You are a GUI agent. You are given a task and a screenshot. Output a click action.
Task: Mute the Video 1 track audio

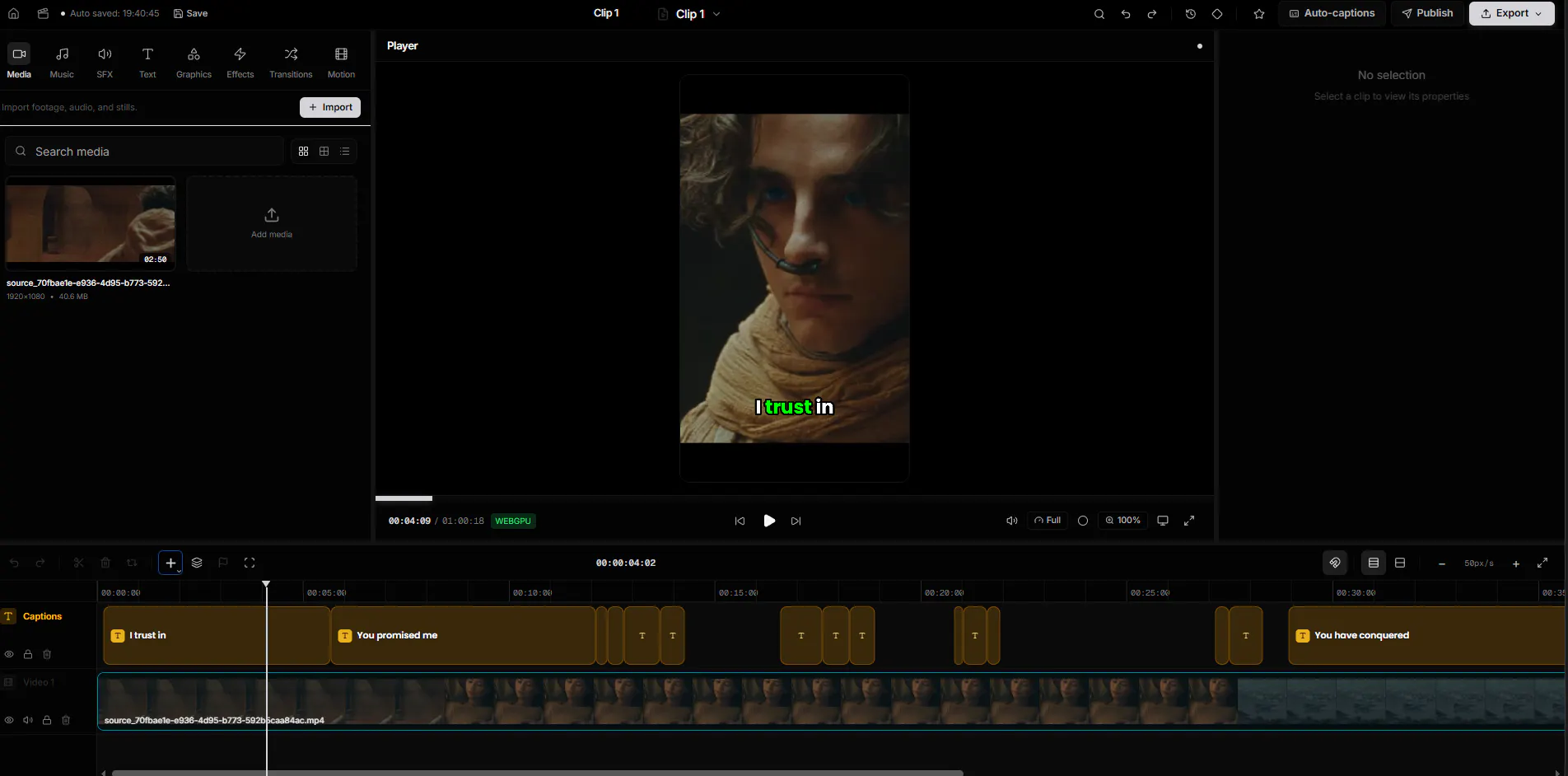pos(28,720)
